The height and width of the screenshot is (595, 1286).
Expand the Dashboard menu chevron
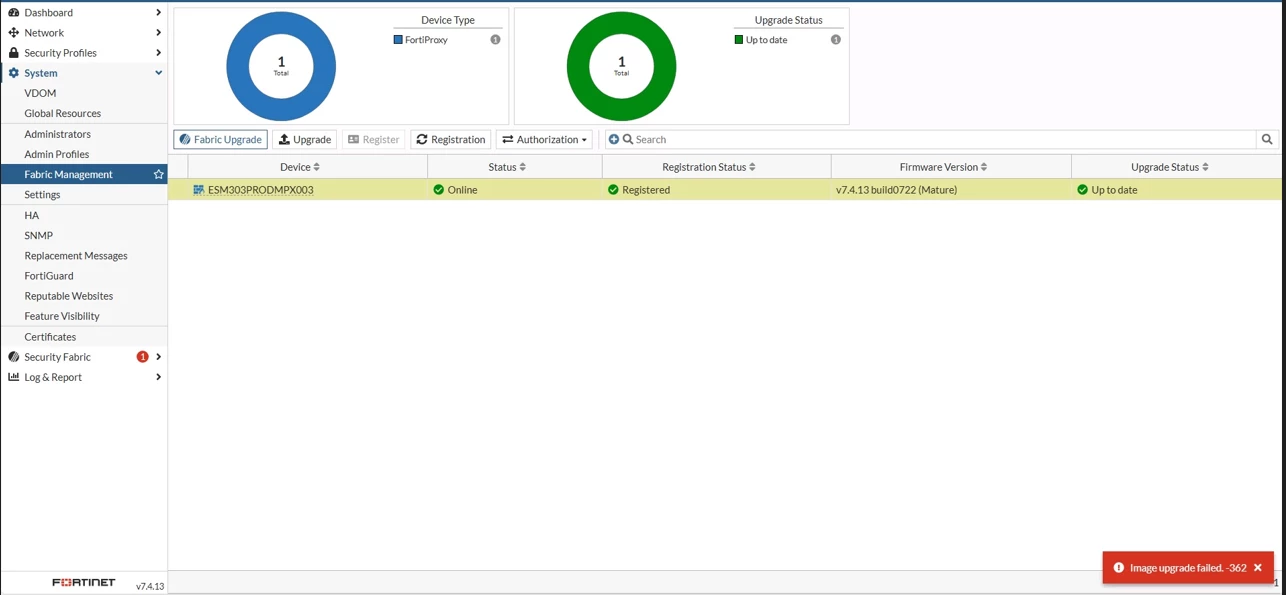coord(158,12)
